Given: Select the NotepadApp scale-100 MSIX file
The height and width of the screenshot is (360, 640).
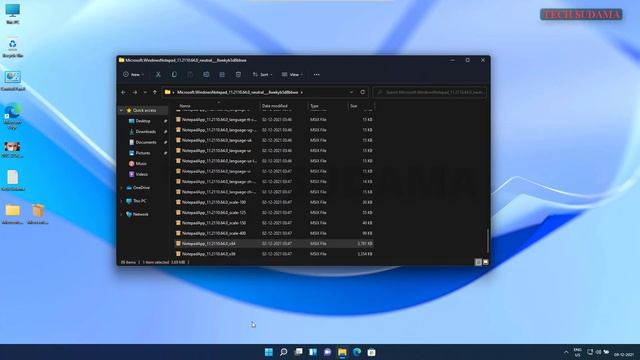Looking at the screenshot, I should [274, 202].
